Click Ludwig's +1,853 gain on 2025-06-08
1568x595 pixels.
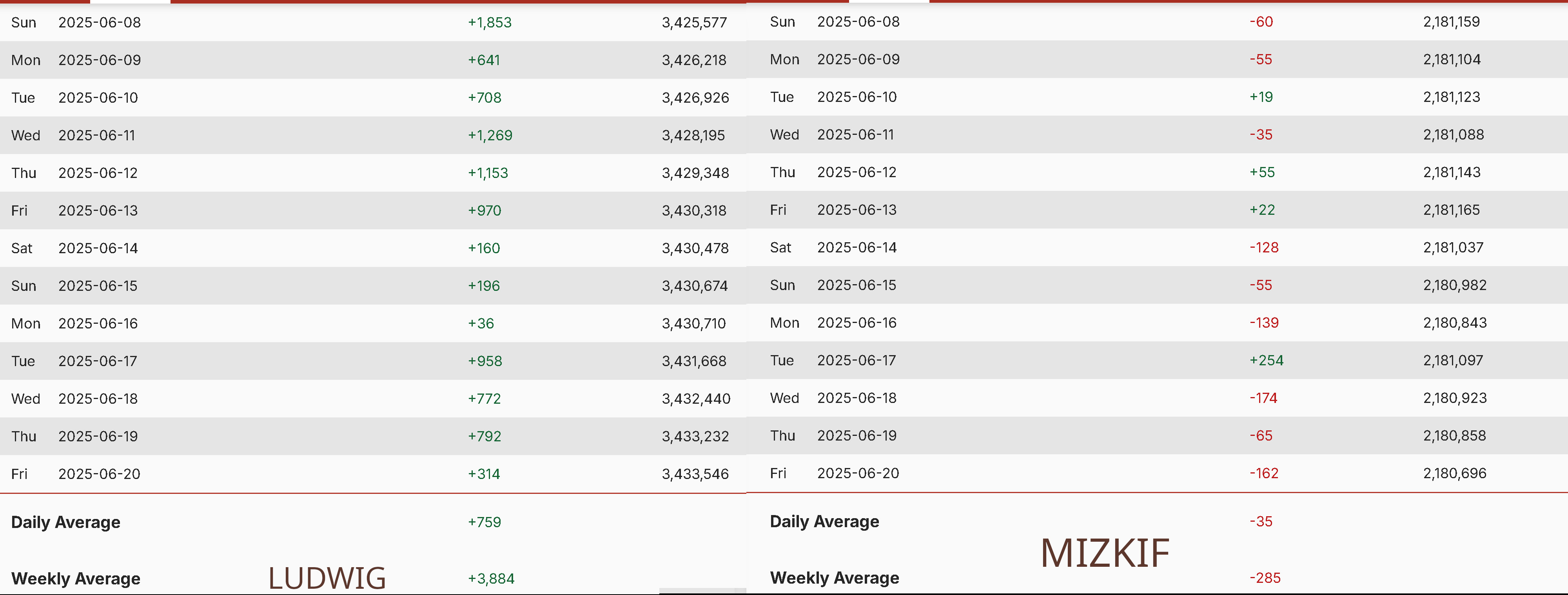[x=489, y=22]
